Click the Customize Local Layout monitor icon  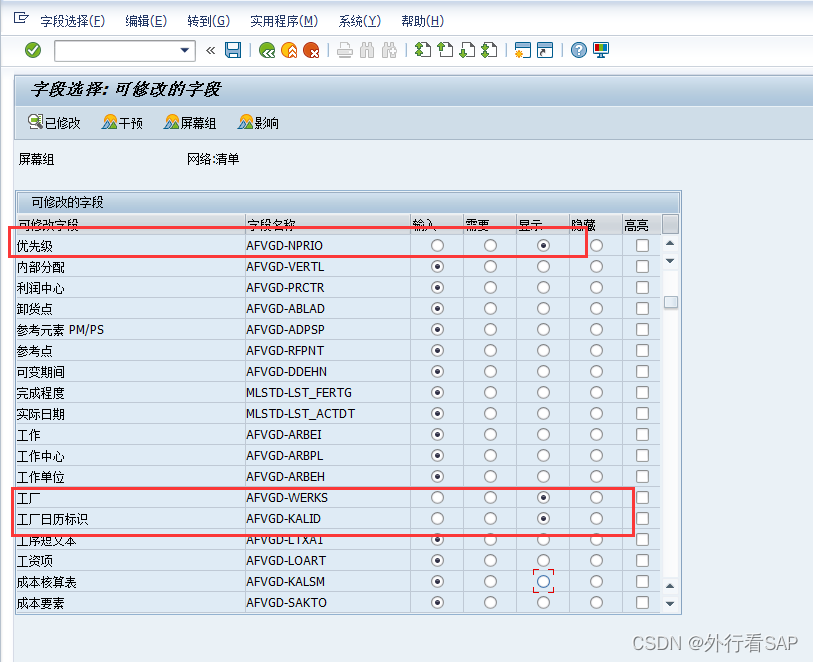tap(601, 50)
